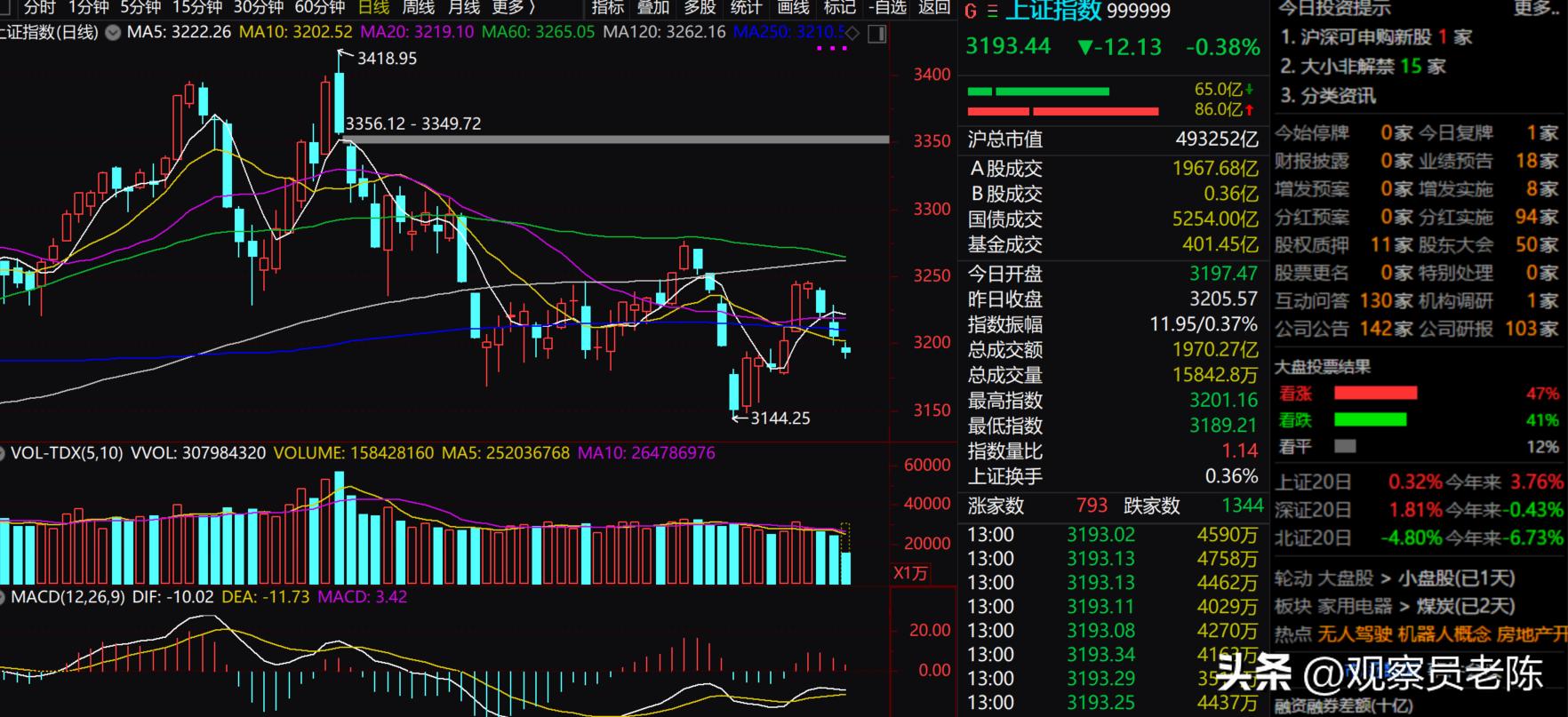The height and width of the screenshot is (717, 1568).
Task: Choose the 60分钟 period tab
Action: coord(320,8)
